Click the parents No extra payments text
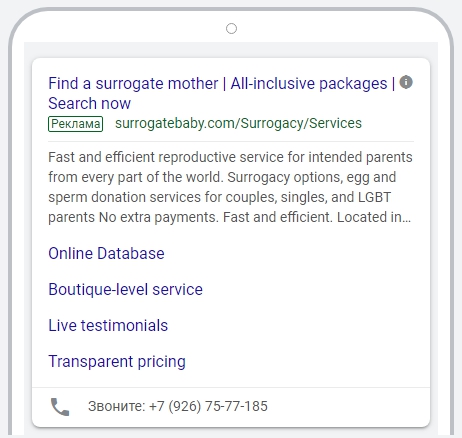462x438 pixels. (x=134, y=217)
